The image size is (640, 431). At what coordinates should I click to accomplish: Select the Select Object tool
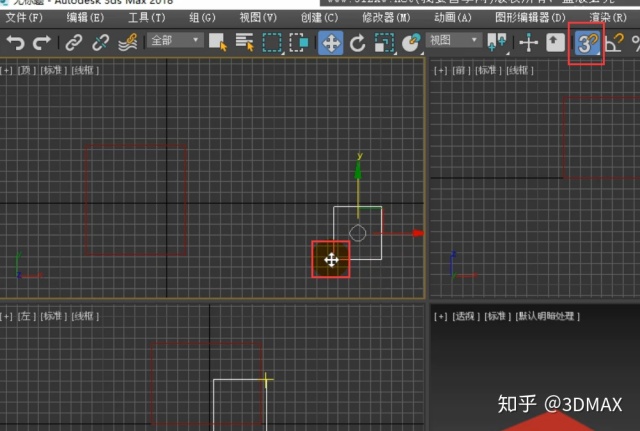pos(218,42)
